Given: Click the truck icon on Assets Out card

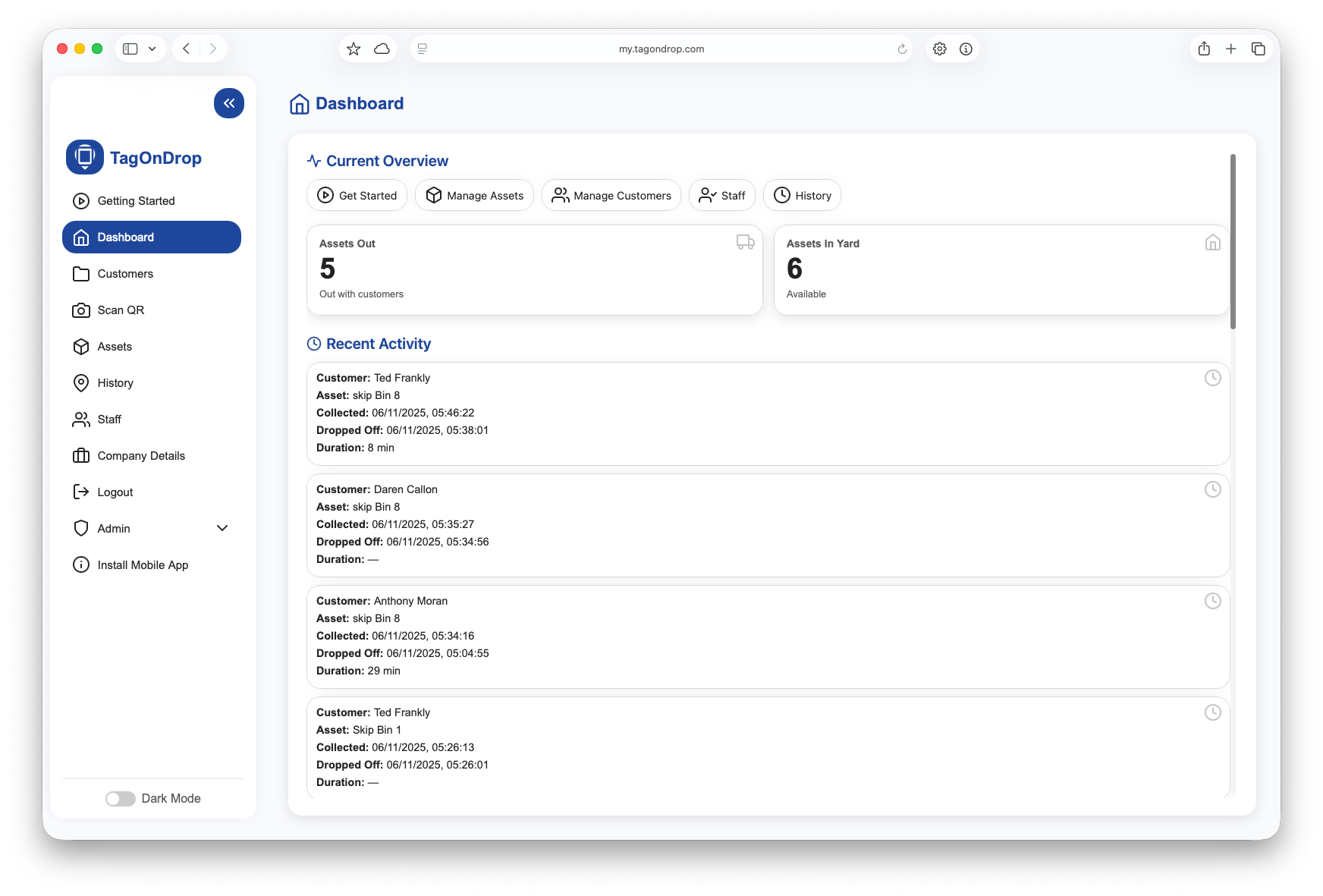Looking at the screenshot, I should (x=745, y=242).
